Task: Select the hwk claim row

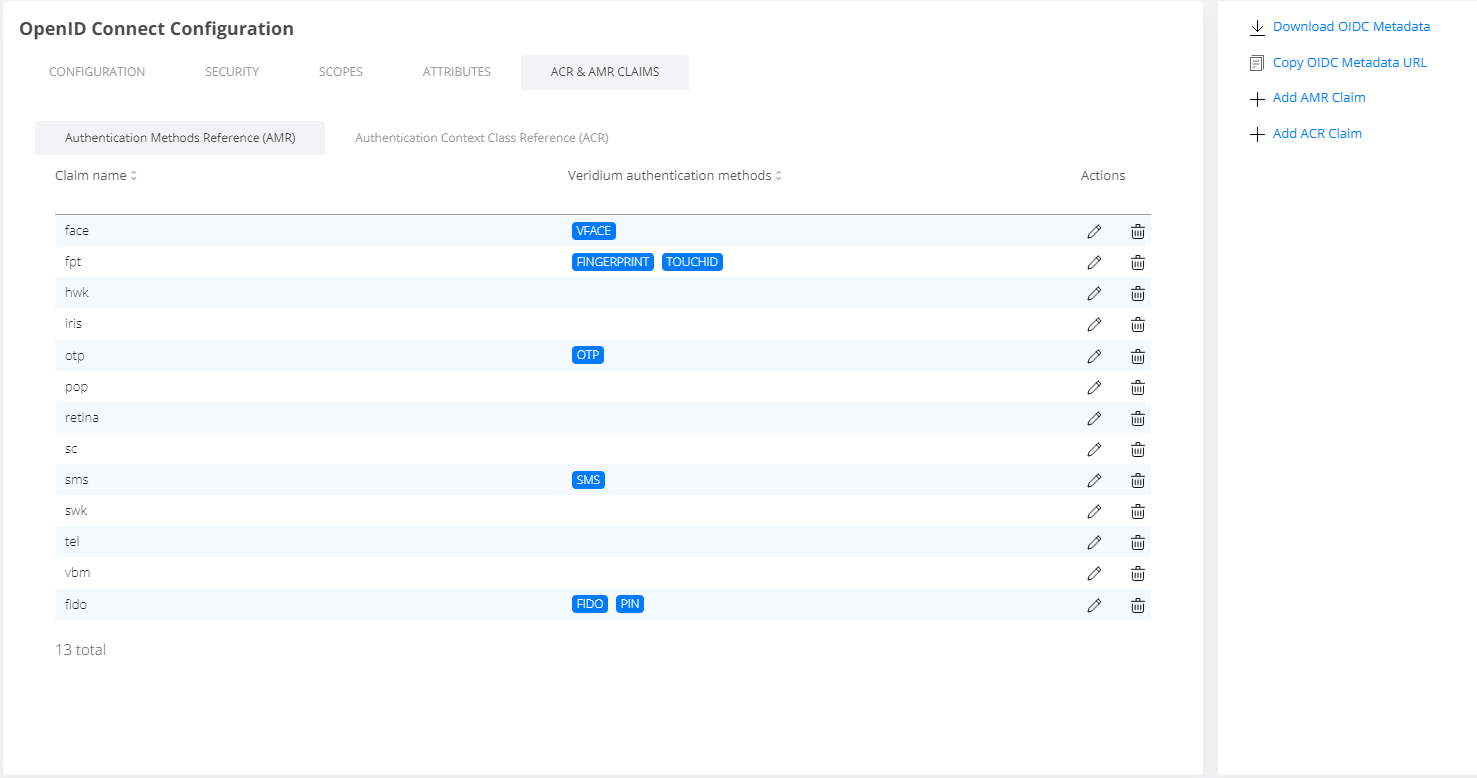Action: [77, 293]
